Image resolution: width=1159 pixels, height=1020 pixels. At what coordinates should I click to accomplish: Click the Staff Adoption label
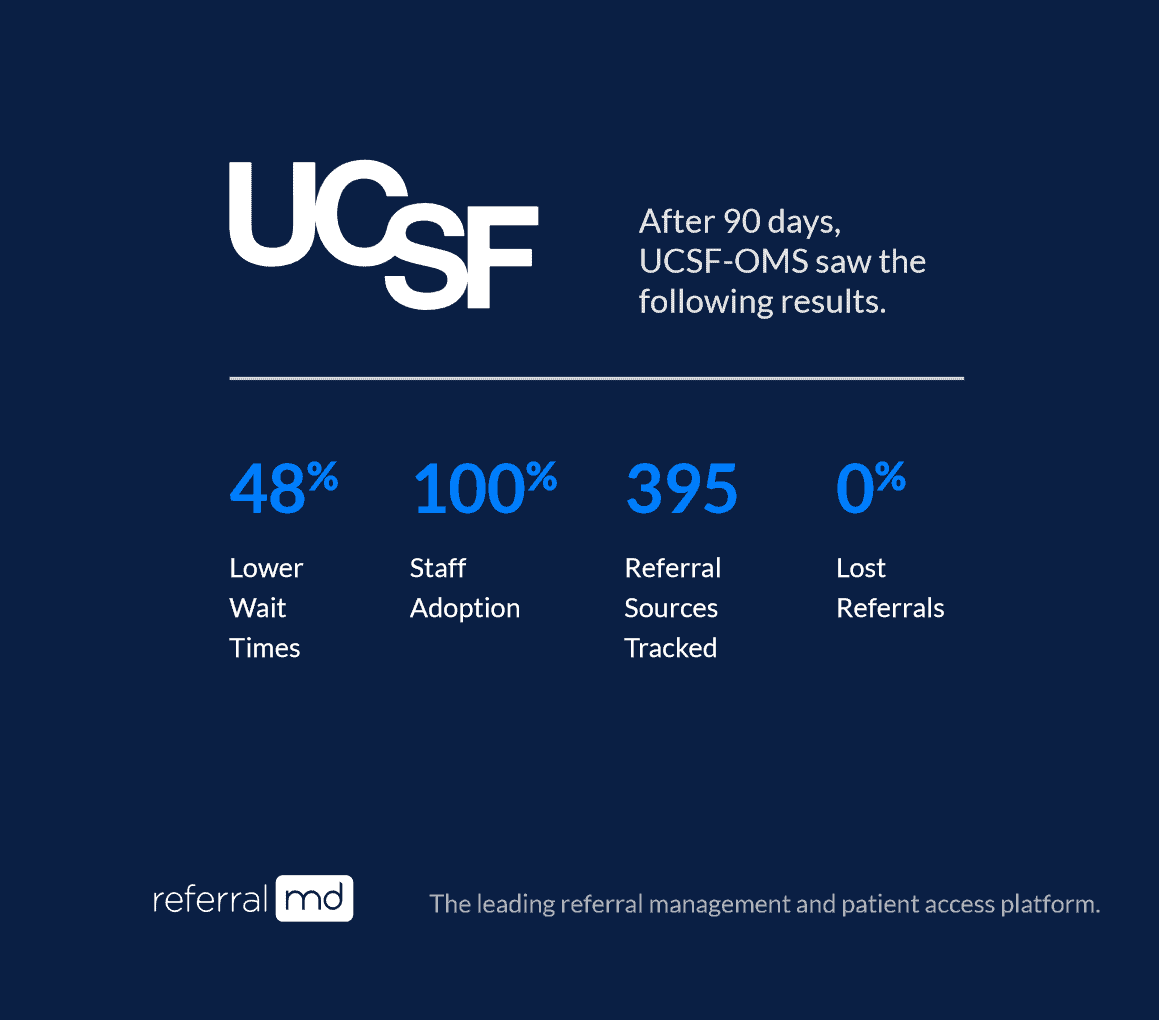tap(465, 588)
